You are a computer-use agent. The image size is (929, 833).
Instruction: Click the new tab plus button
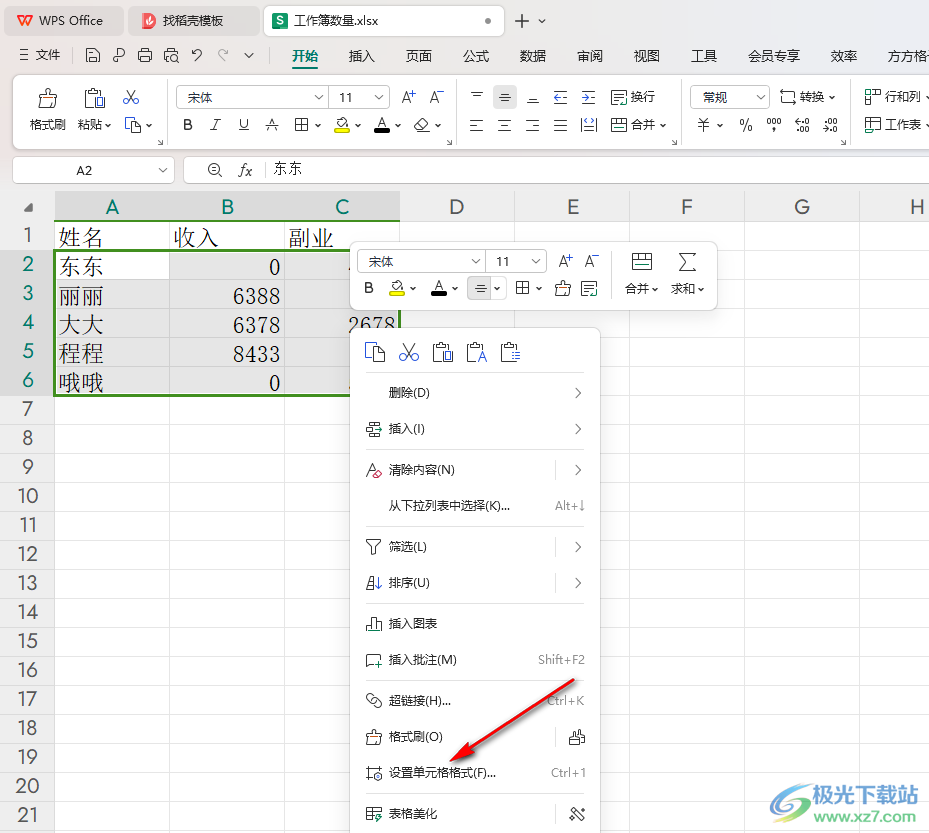coord(521,21)
